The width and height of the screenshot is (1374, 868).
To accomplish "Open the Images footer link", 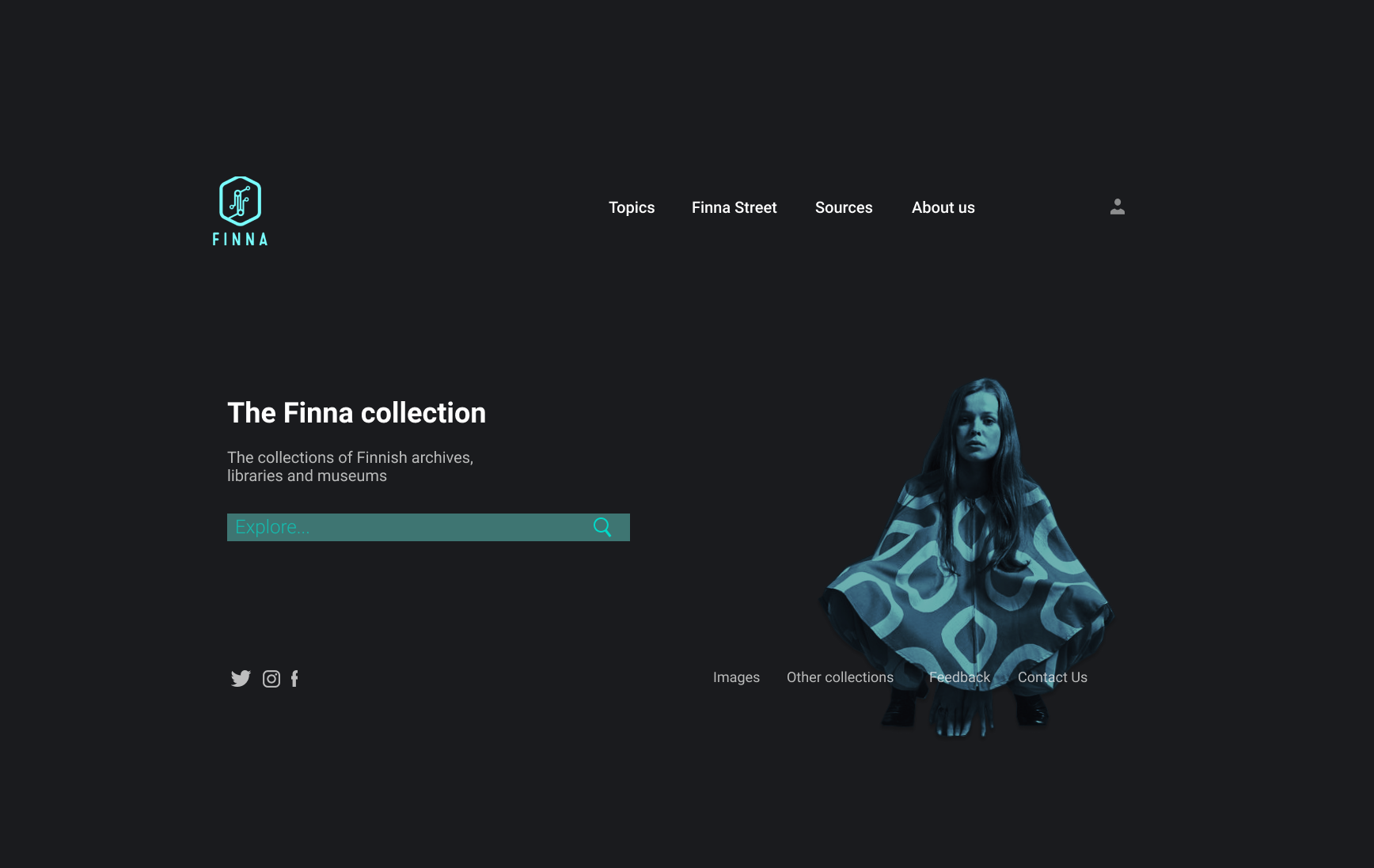I will (x=736, y=677).
